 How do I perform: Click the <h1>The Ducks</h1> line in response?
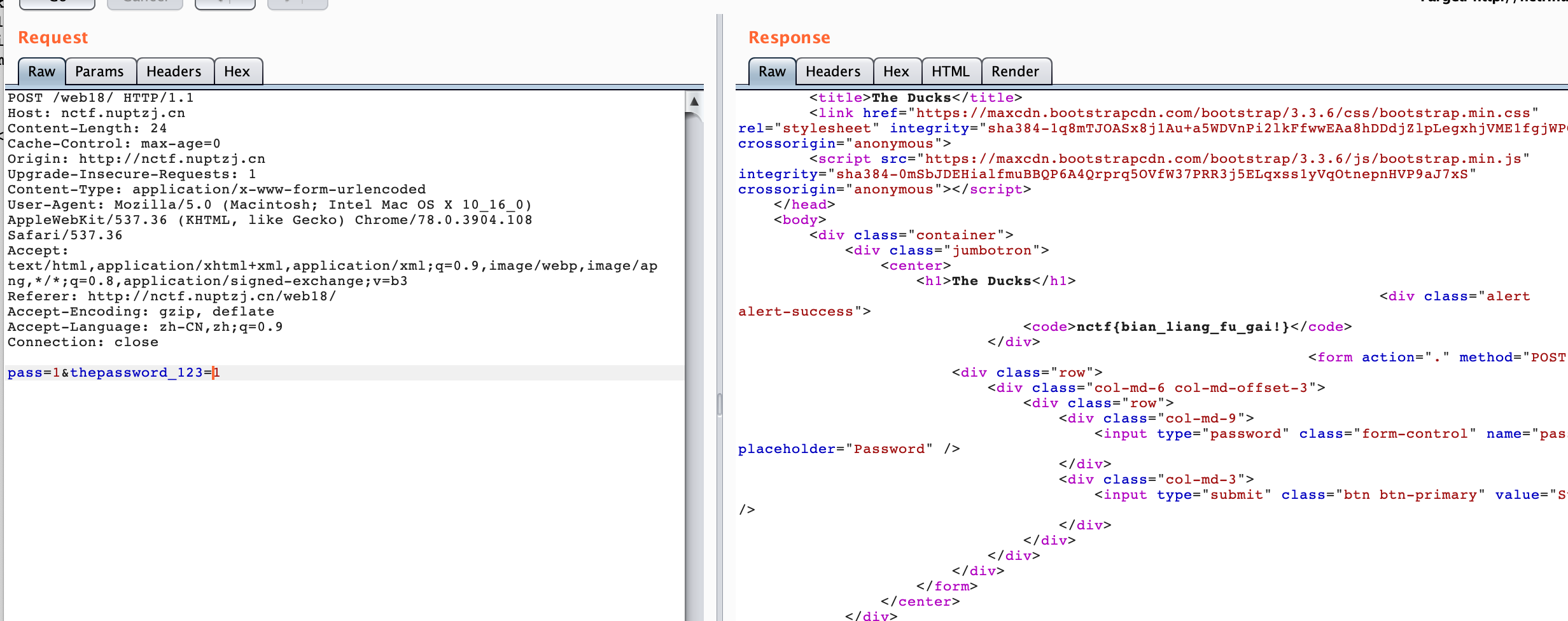point(996,281)
